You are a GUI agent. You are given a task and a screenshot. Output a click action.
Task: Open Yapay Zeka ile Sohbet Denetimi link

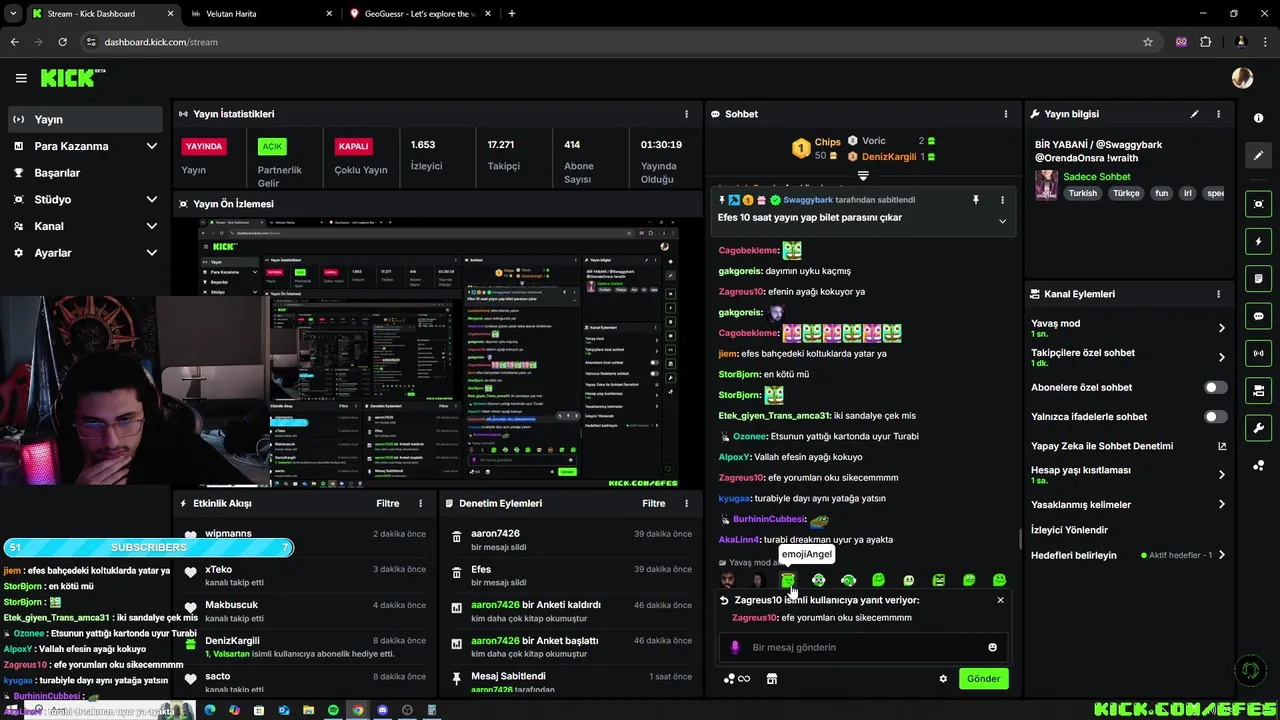(x=1221, y=446)
